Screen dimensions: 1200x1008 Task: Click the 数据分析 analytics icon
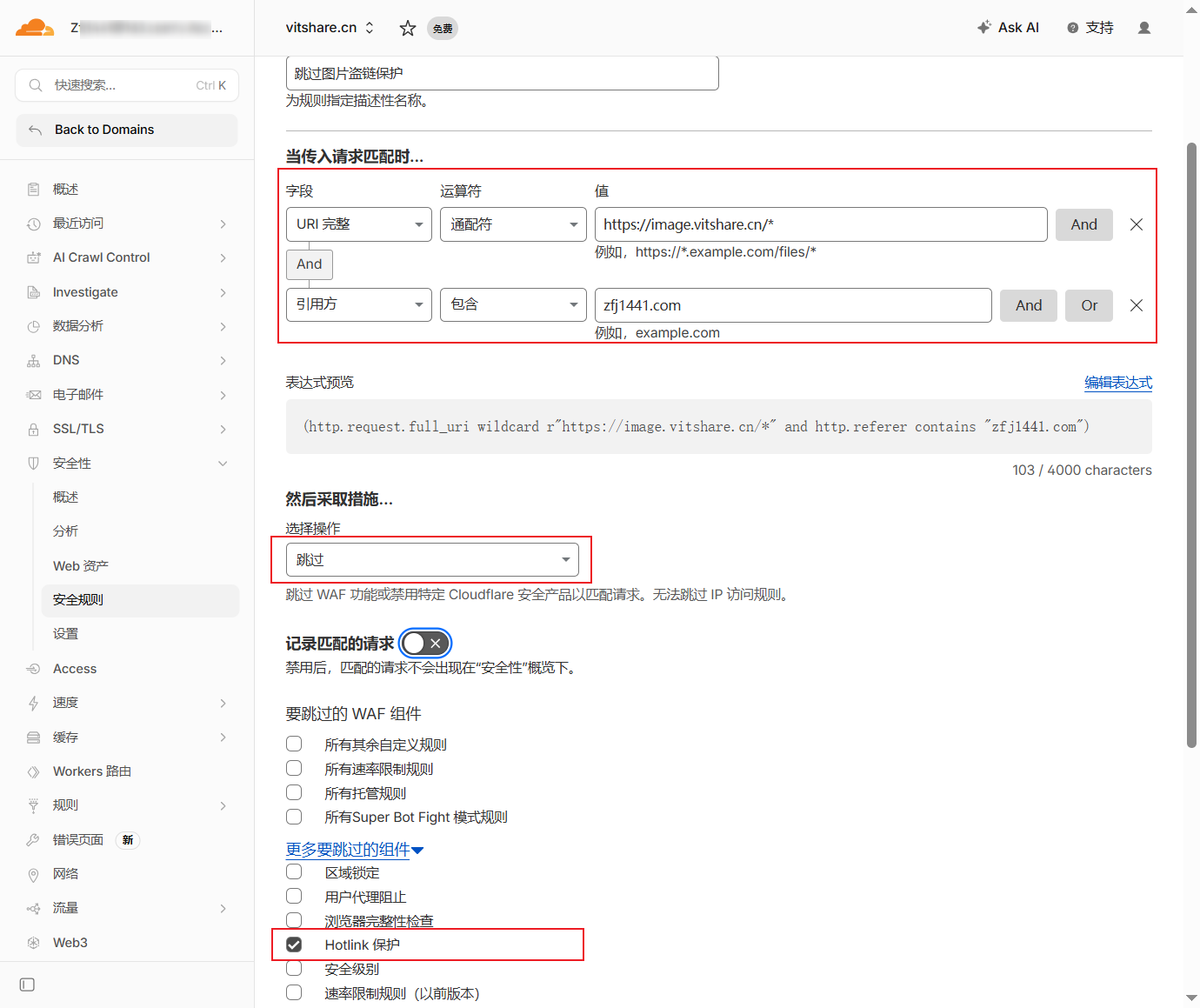(x=34, y=326)
